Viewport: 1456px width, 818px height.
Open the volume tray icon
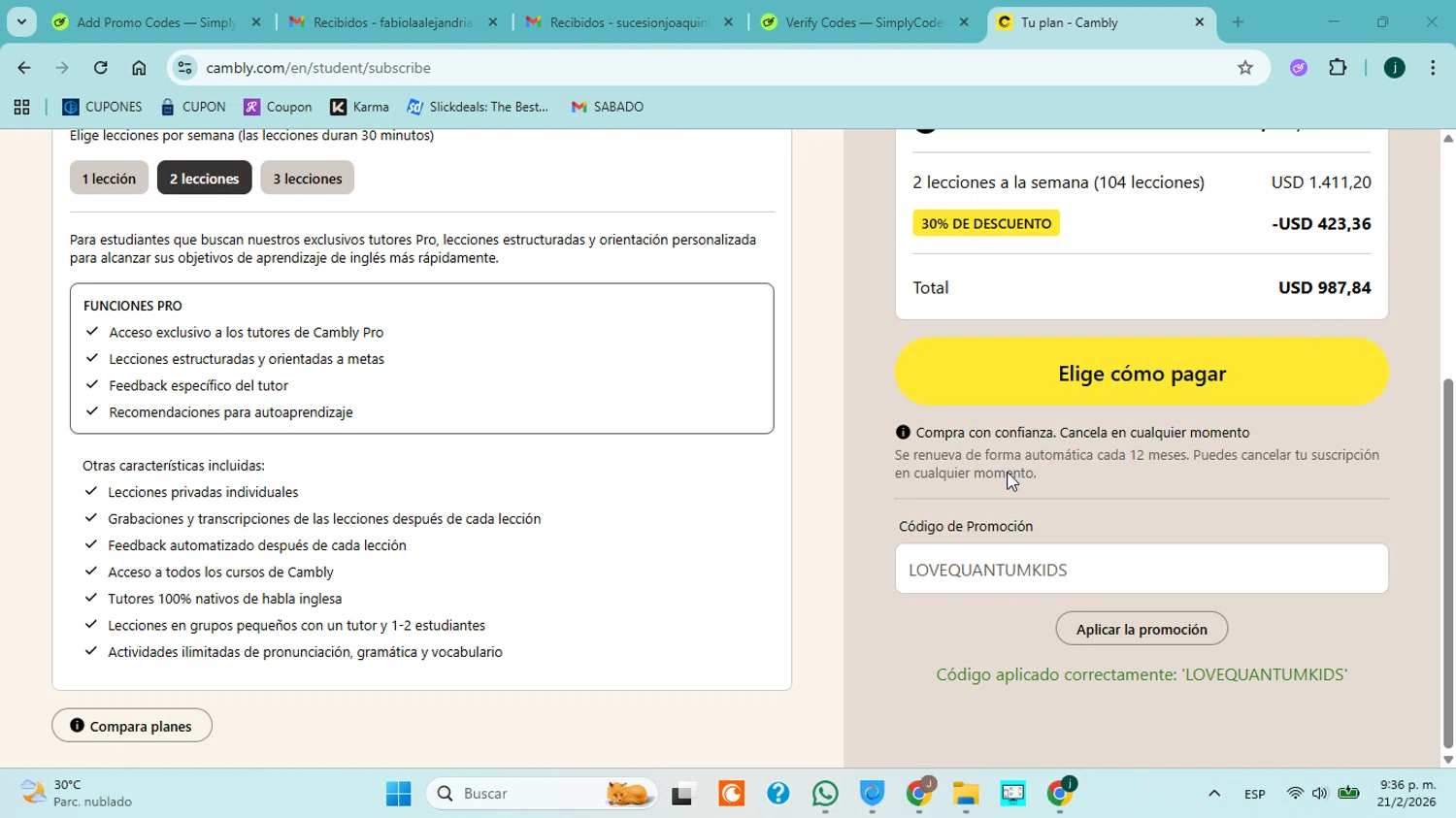coord(1319,794)
